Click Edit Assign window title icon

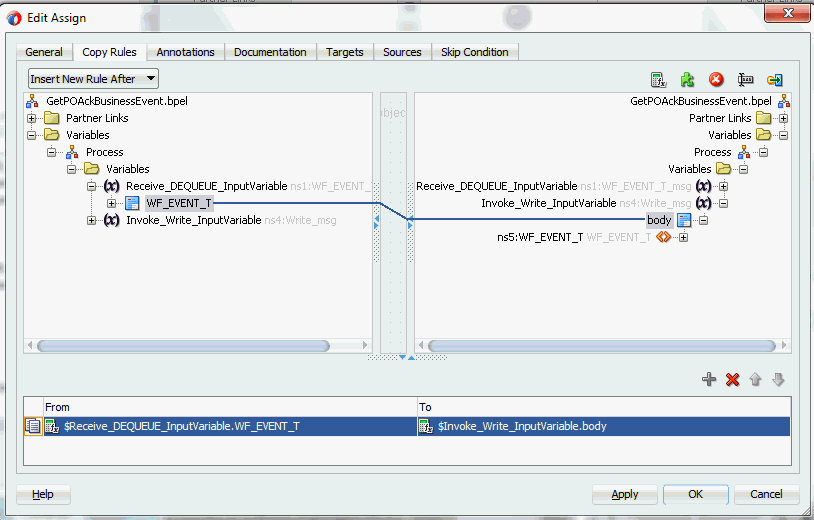click(14, 18)
